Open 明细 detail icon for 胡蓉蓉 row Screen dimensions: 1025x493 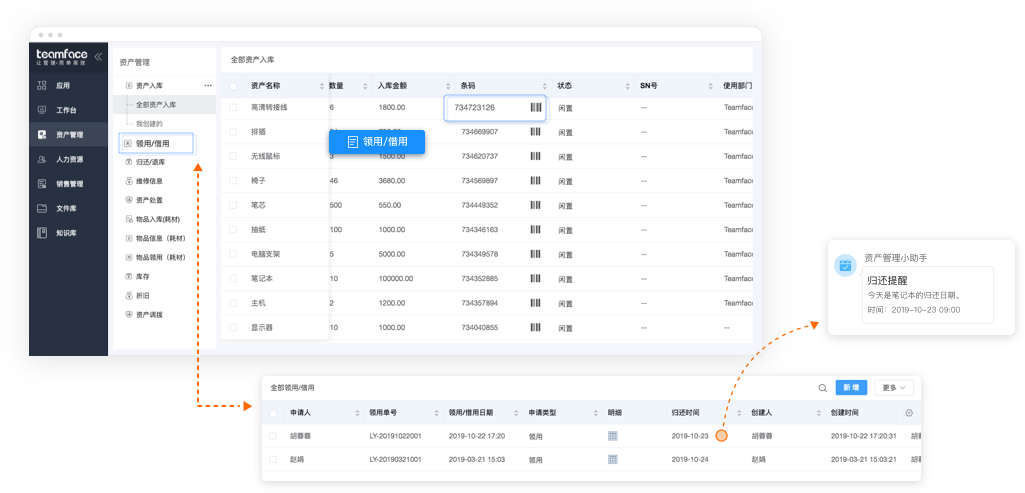(613, 435)
